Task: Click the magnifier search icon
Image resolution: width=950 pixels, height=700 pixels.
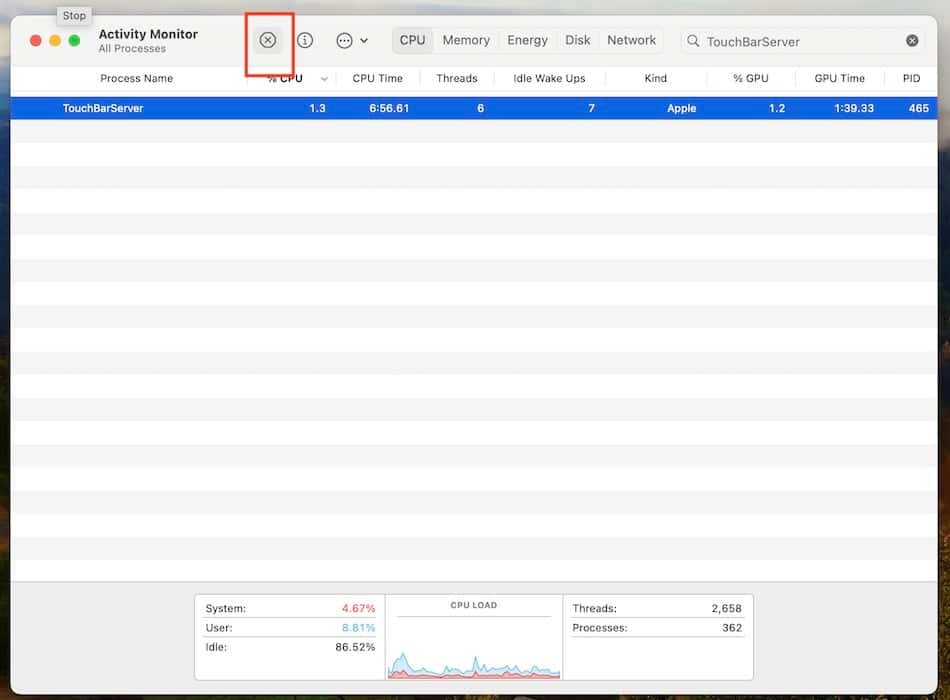Action: (x=693, y=41)
